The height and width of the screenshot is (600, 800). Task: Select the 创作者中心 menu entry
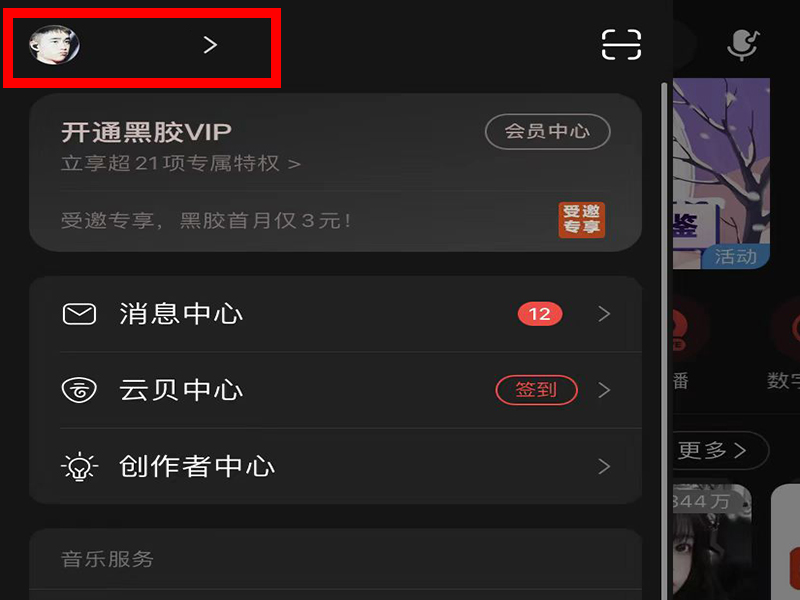pyautogui.click(x=336, y=466)
